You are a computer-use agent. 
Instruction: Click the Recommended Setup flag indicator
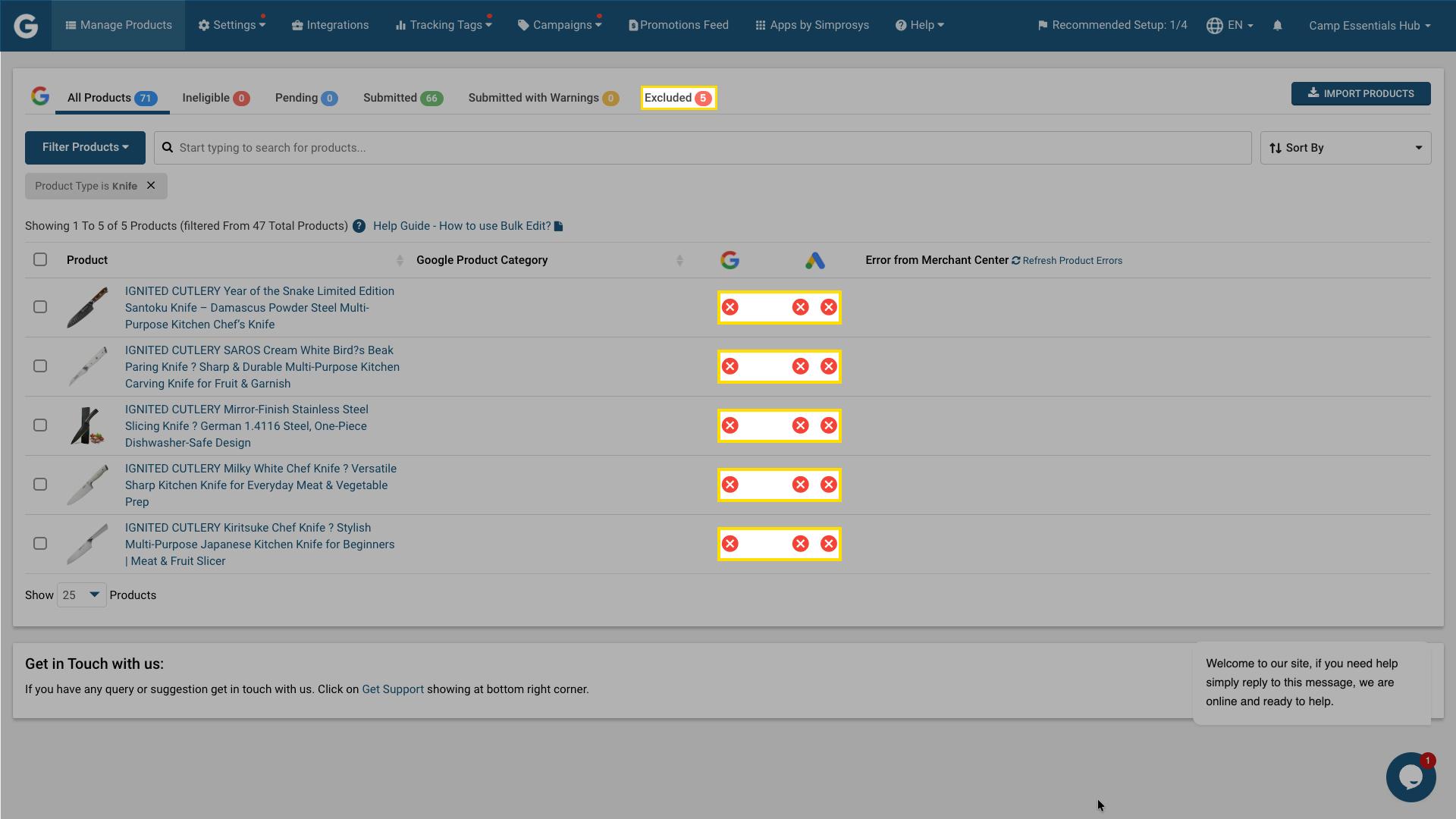click(x=1043, y=24)
